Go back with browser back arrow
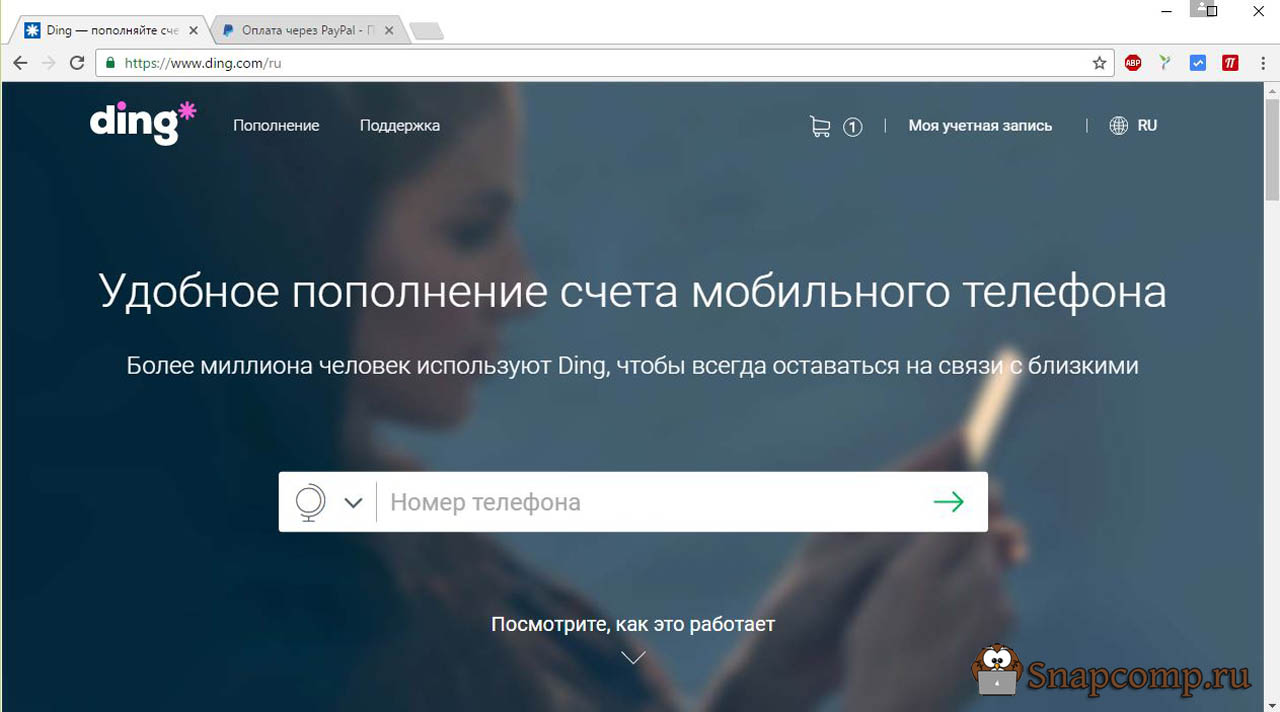Viewport: 1280px width, 712px height. (x=20, y=63)
